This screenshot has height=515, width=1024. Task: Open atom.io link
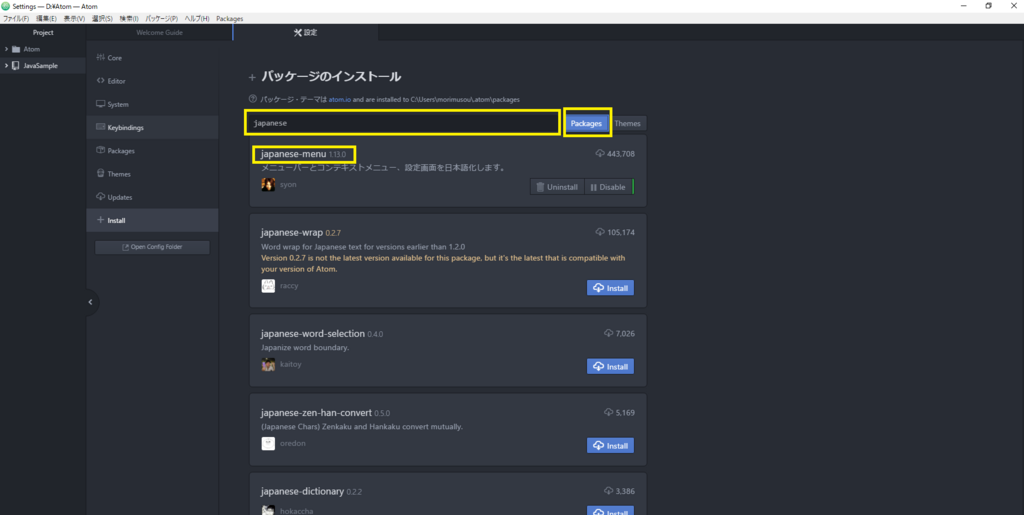pos(340,99)
